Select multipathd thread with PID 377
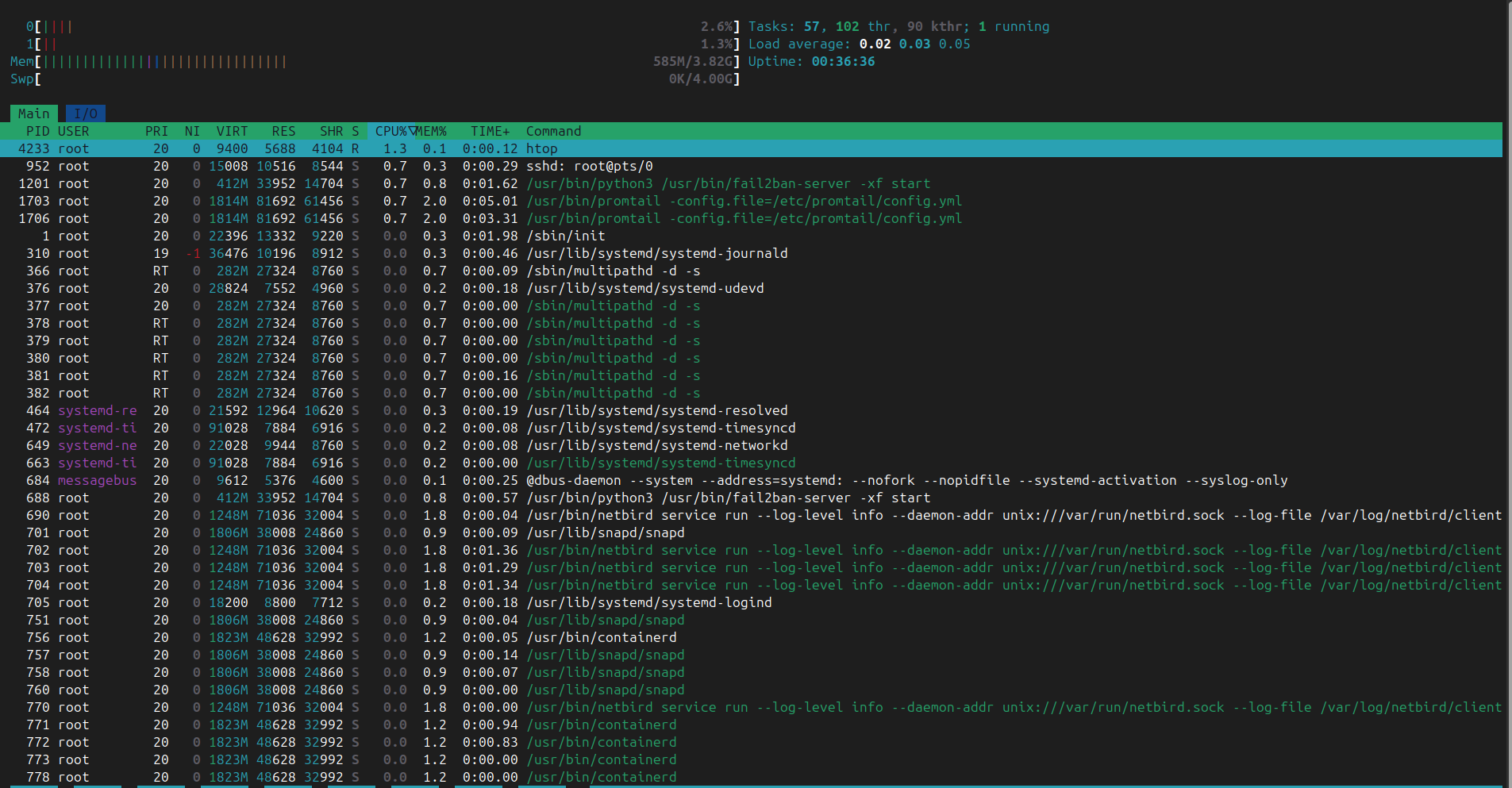 [751, 306]
